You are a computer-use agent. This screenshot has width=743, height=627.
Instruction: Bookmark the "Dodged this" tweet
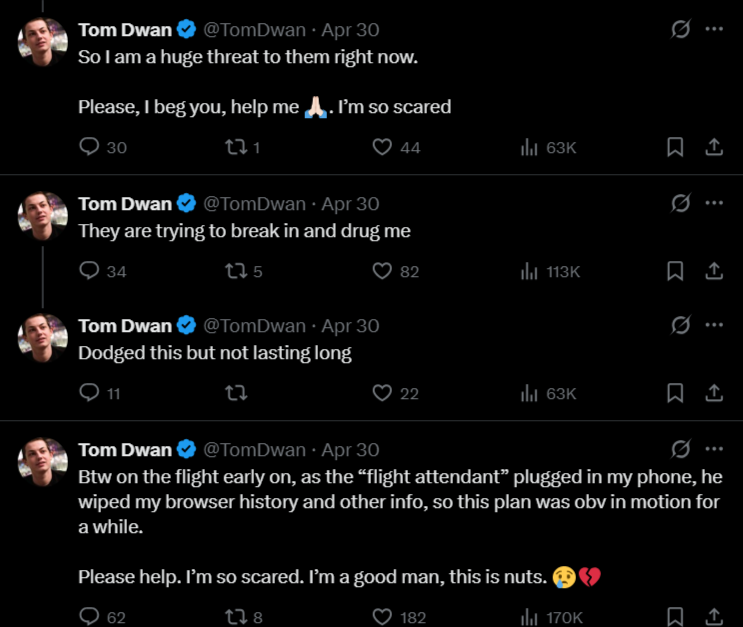(x=675, y=393)
